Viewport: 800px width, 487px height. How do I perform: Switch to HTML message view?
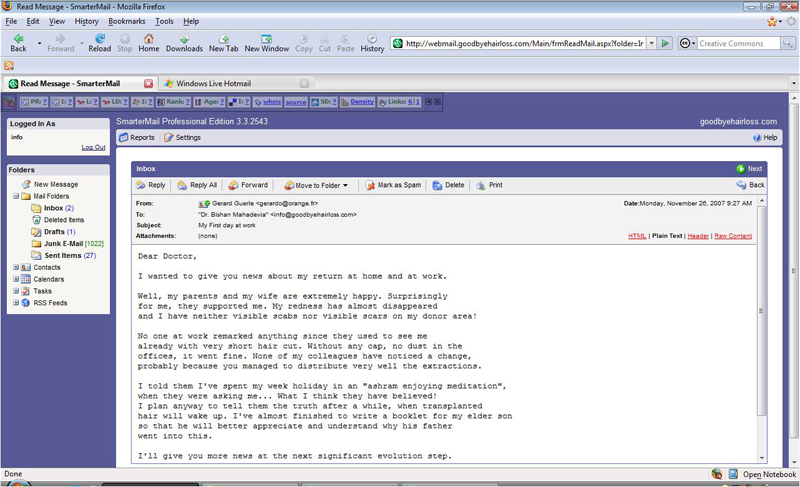637,236
